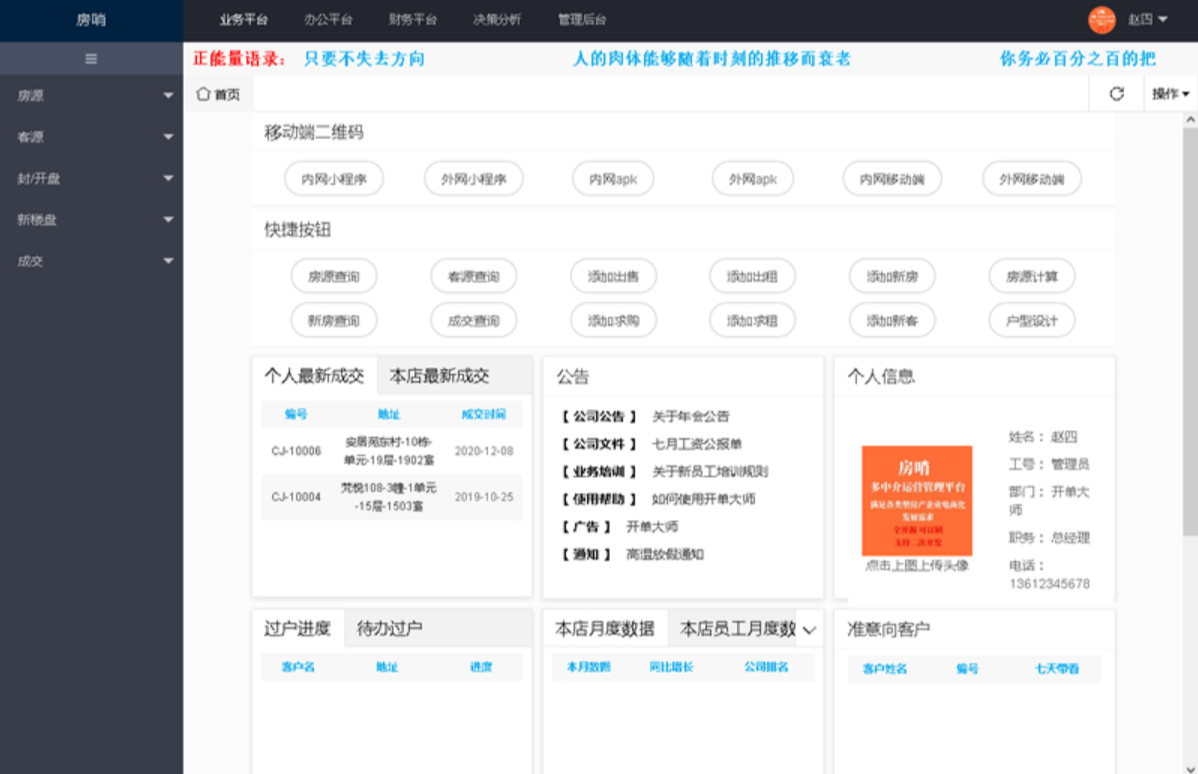Click the orange profile image to upload avatar
Screen dimensions: 1198x774
click(x=917, y=500)
